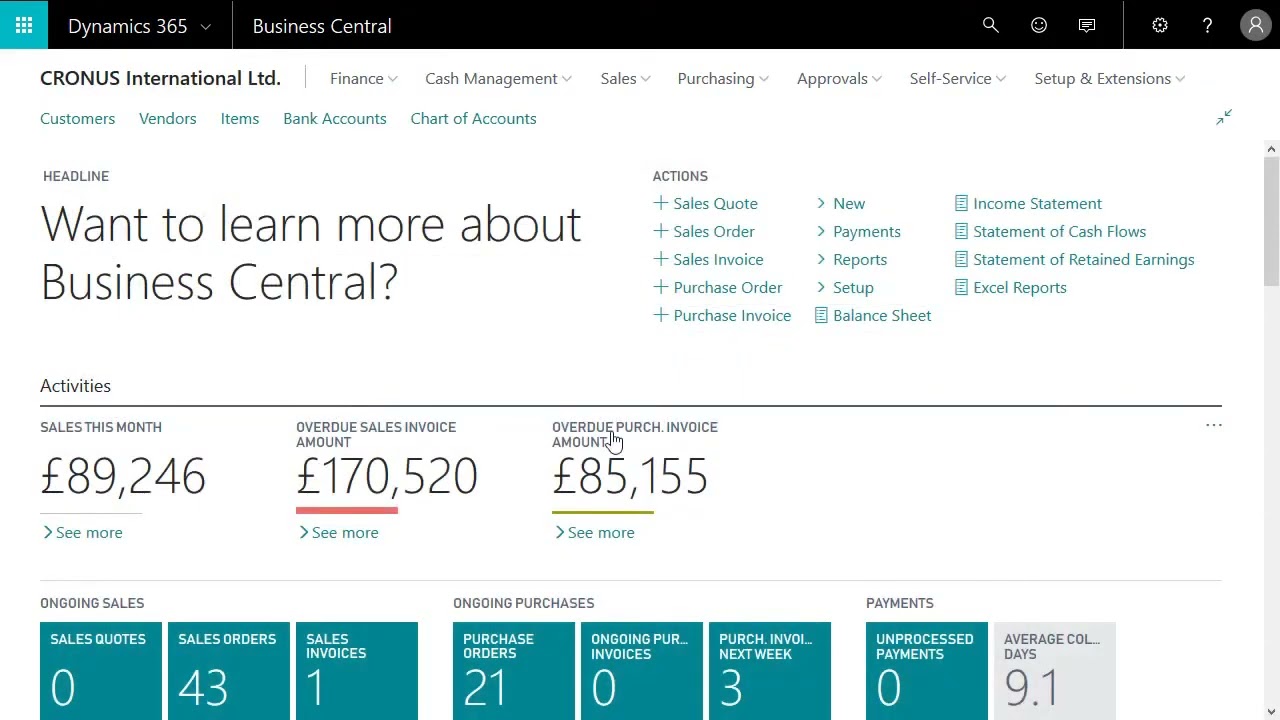See more under Overdue Sales Invoice Amount

pos(338,532)
